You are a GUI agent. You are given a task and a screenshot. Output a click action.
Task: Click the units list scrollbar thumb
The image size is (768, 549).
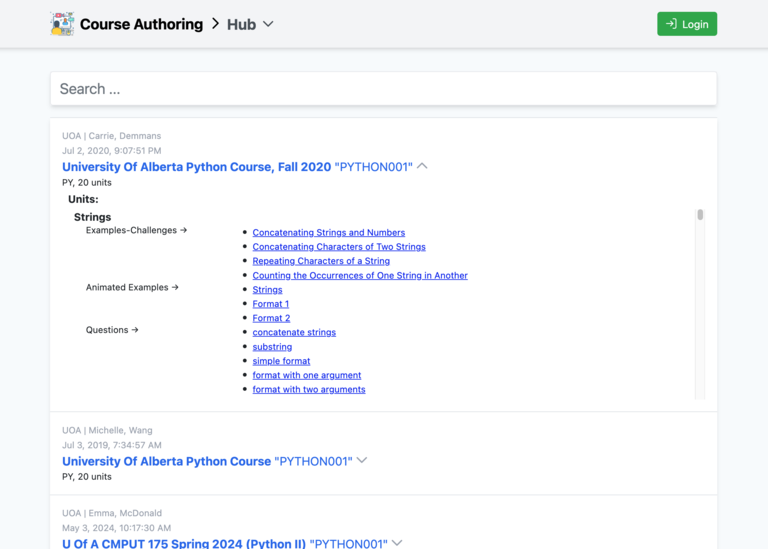(x=700, y=215)
